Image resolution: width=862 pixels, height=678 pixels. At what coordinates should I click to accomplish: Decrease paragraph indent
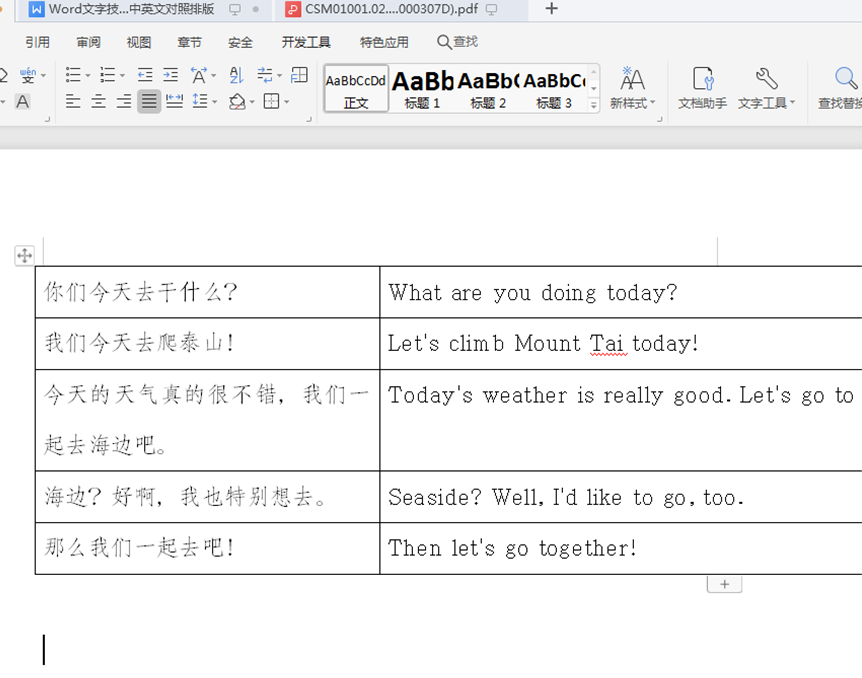coord(145,75)
